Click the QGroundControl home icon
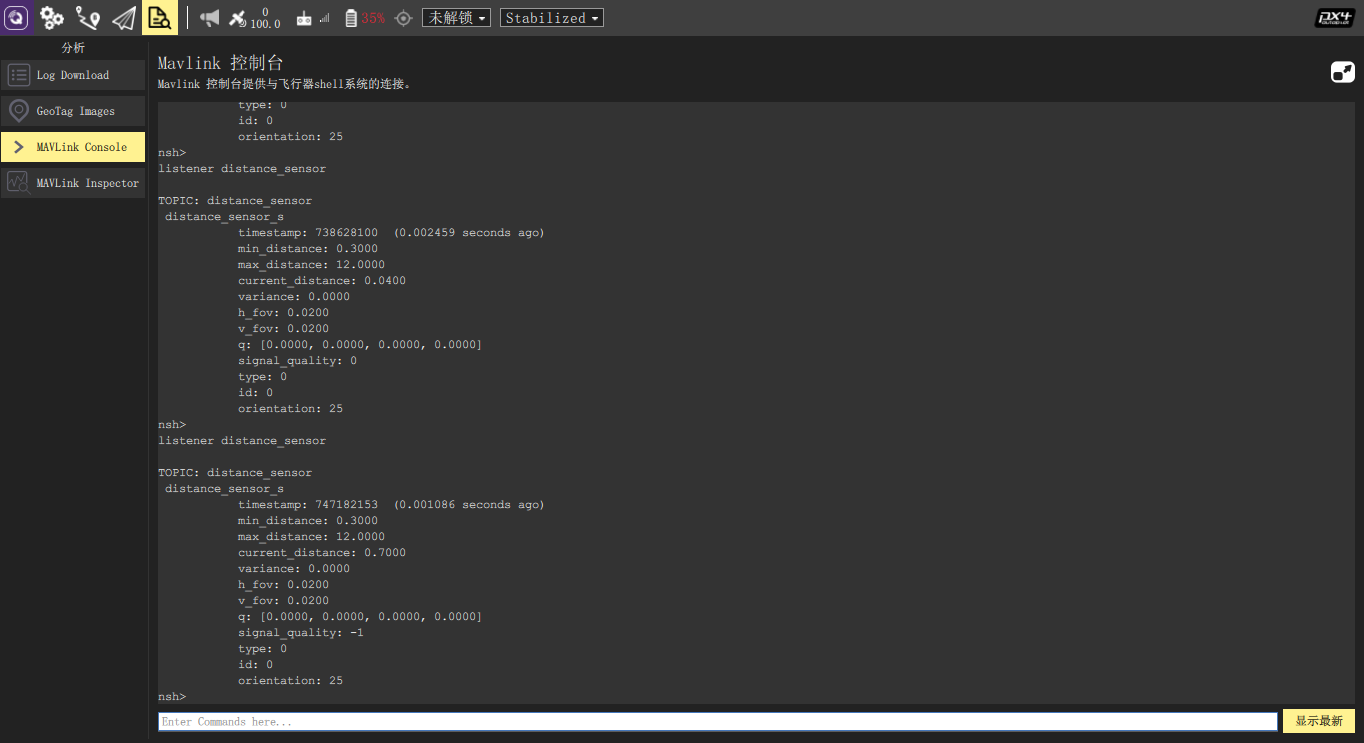The image size is (1364, 743). coord(16,17)
